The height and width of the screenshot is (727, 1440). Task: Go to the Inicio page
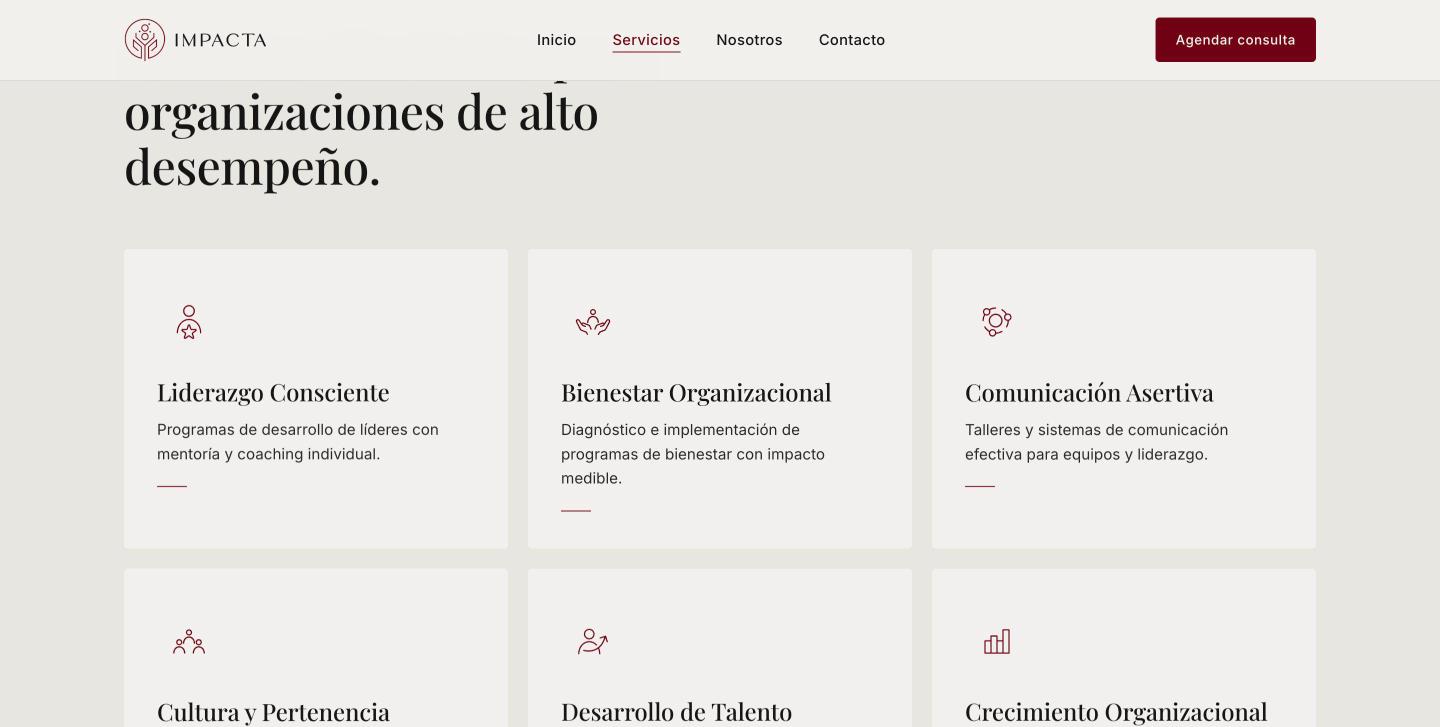coord(556,40)
